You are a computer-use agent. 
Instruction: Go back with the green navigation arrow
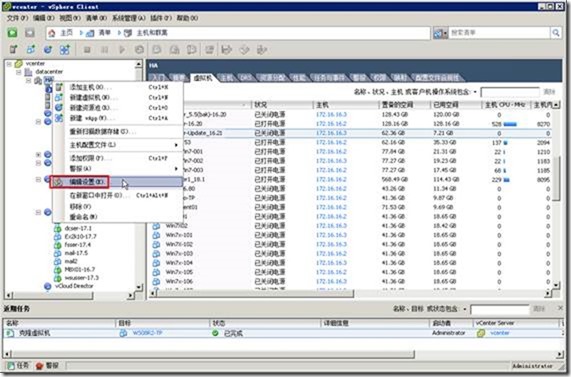pyautogui.click(x=12, y=33)
